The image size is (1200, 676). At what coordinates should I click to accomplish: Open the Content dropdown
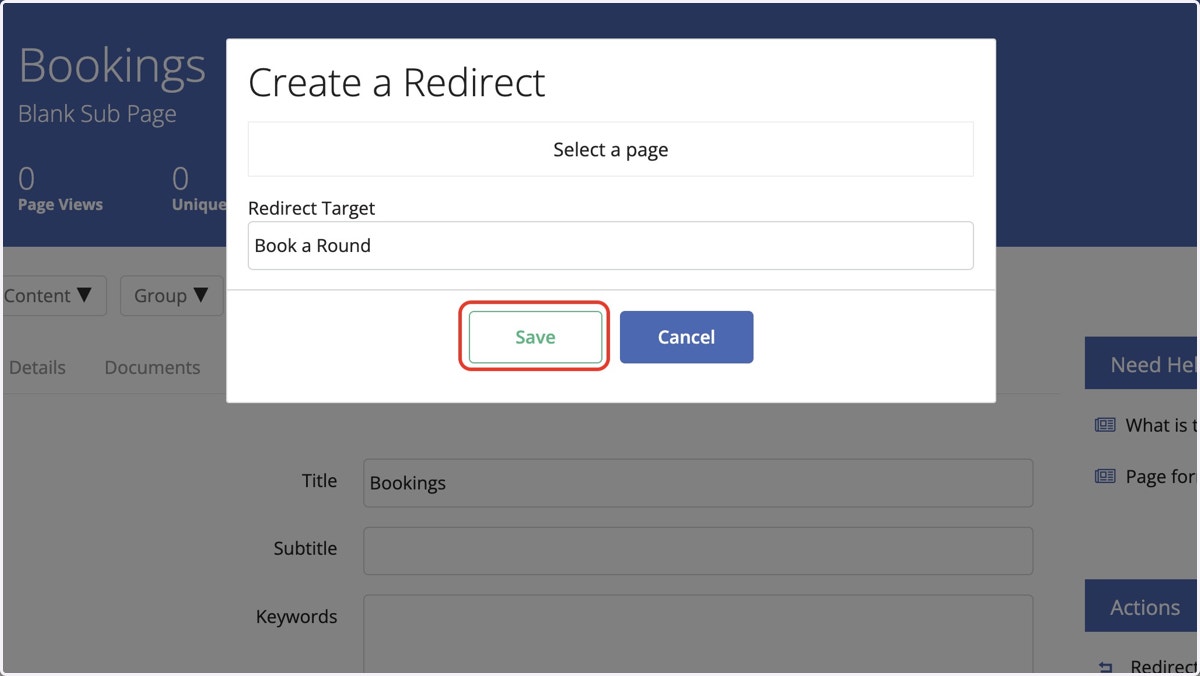click(53, 296)
